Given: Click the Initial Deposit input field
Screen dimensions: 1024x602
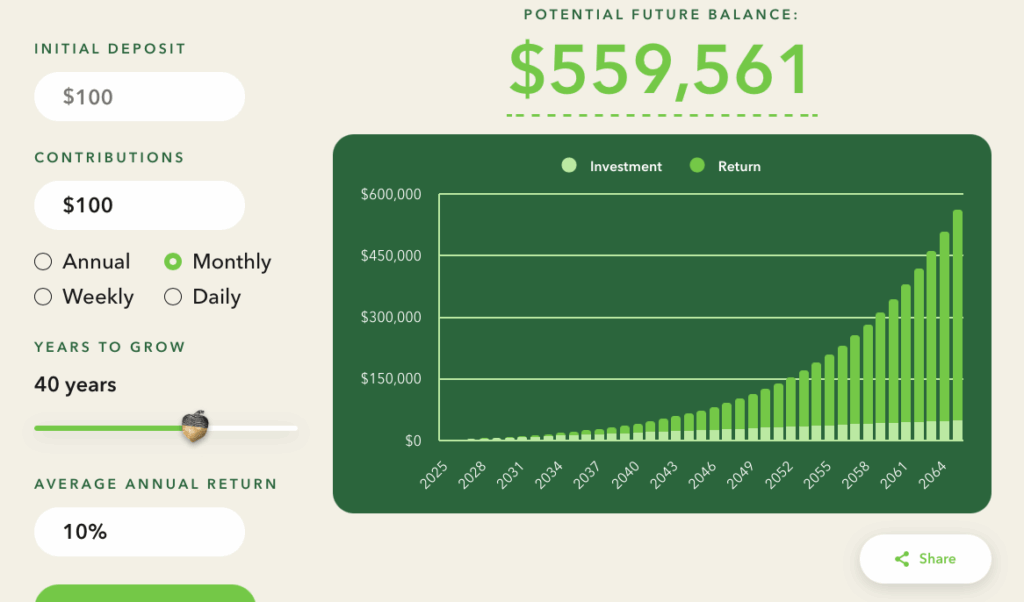Looking at the screenshot, I should [139, 97].
